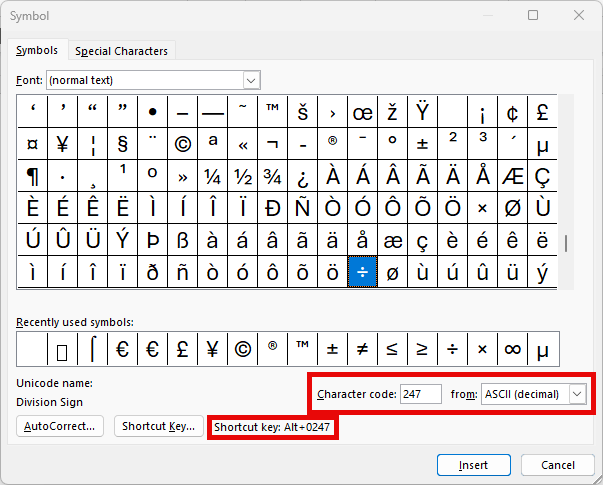Select the em dash symbol
603x485 pixels.
pos(213,112)
